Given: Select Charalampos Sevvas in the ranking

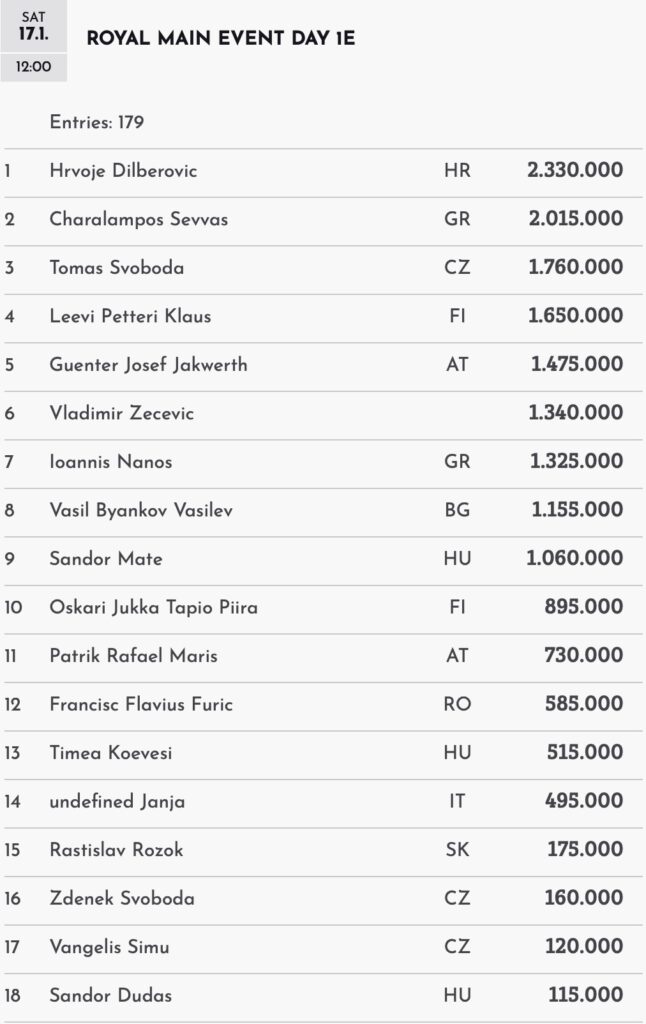Looking at the screenshot, I should (138, 219).
